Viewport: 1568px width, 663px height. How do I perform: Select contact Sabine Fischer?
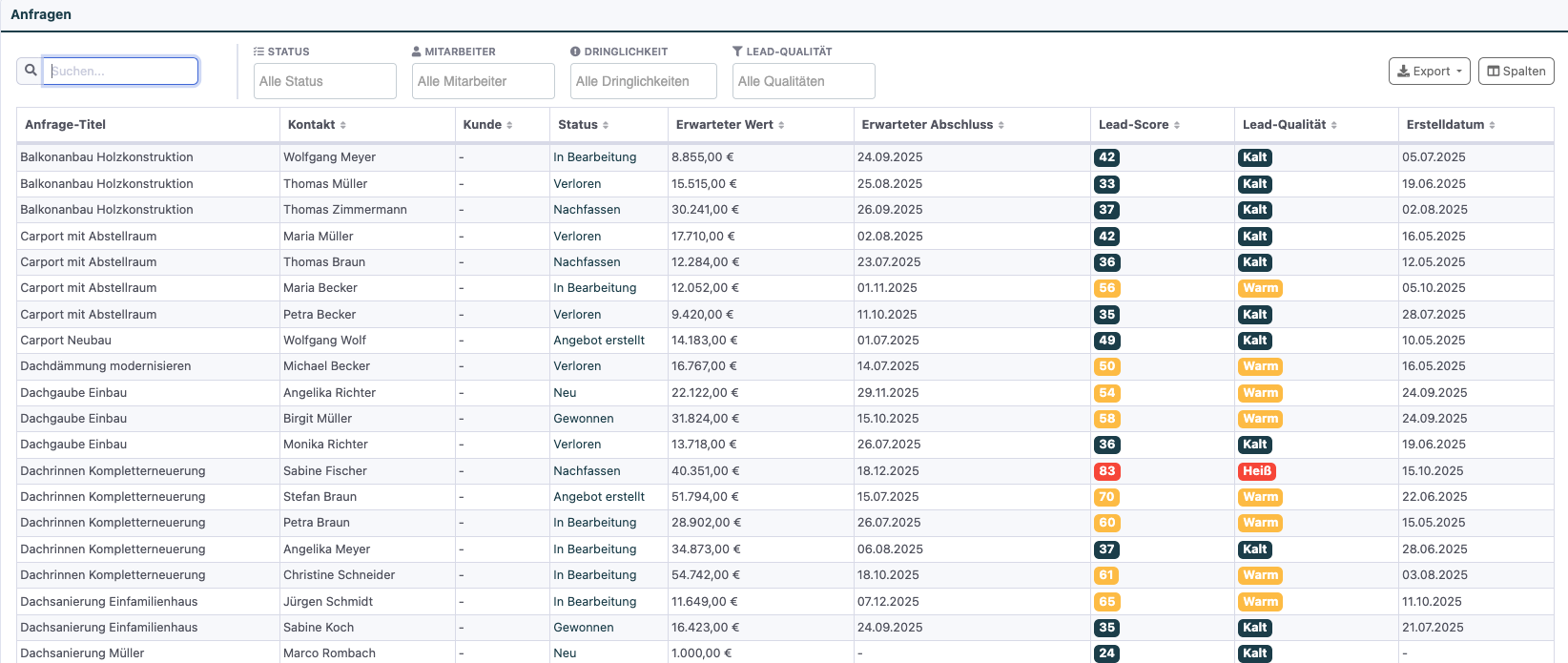(x=325, y=471)
